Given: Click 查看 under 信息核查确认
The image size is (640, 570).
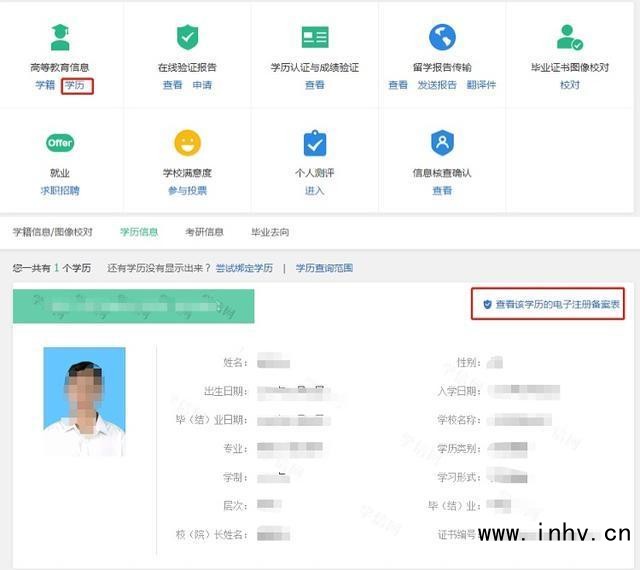Looking at the screenshot, I should [x=442, y=190].
